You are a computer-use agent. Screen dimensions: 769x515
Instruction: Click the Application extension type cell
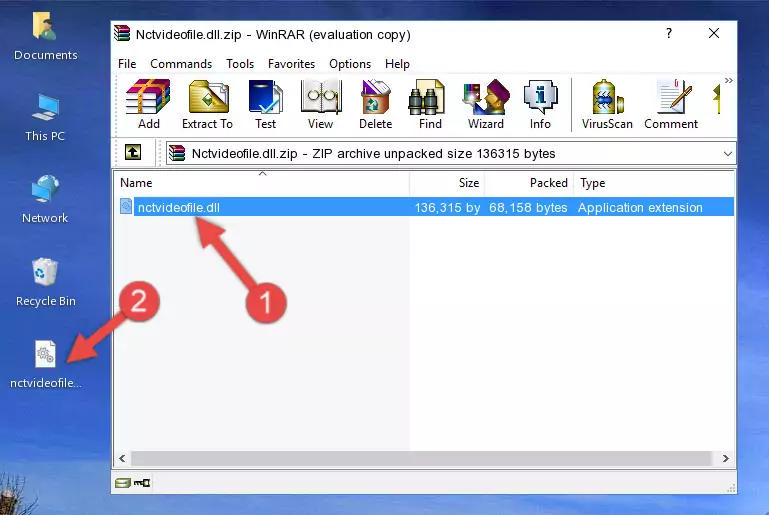(x=640, y=207)
